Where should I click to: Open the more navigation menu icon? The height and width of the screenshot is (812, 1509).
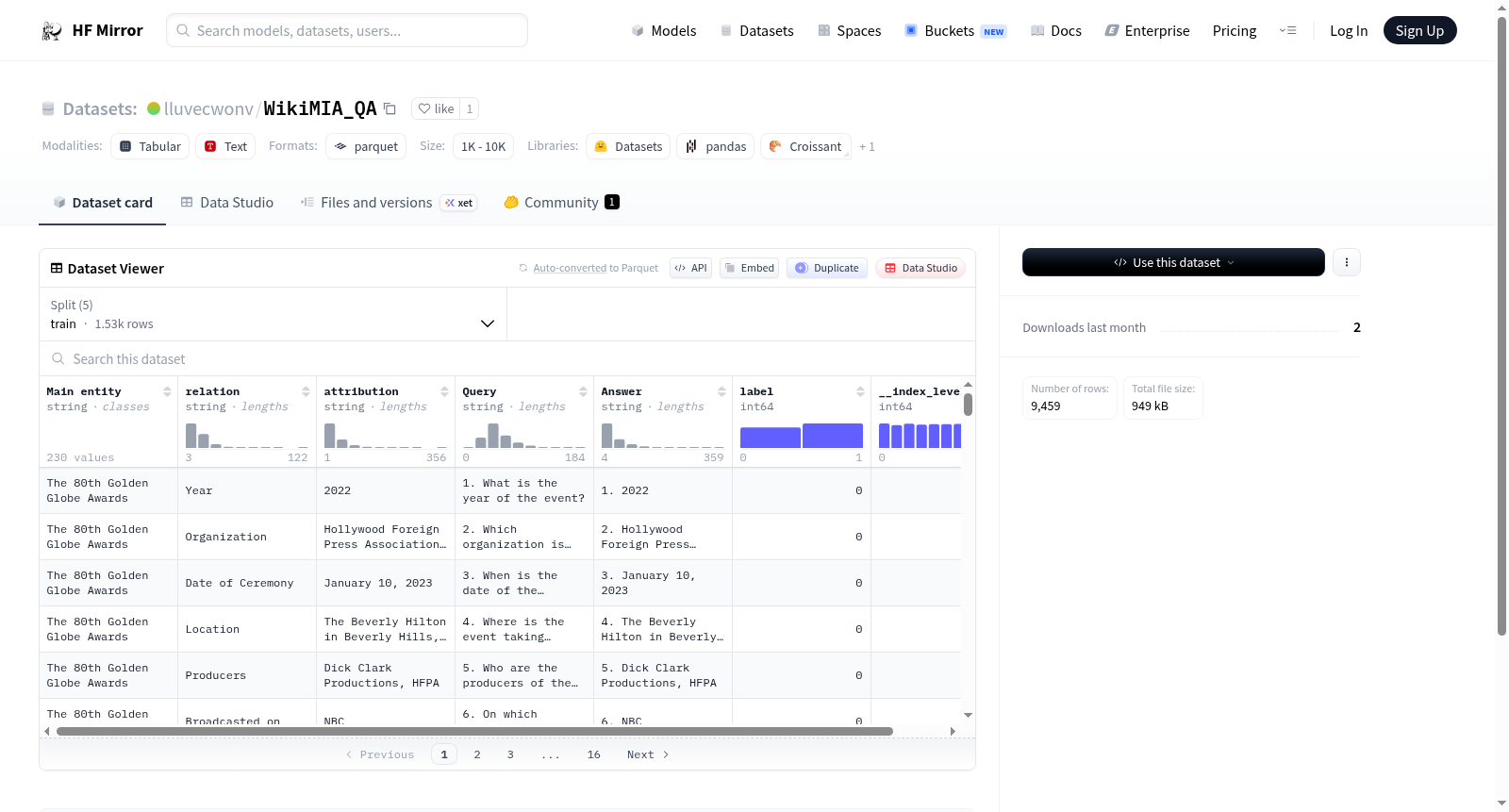click(1287, 31)
